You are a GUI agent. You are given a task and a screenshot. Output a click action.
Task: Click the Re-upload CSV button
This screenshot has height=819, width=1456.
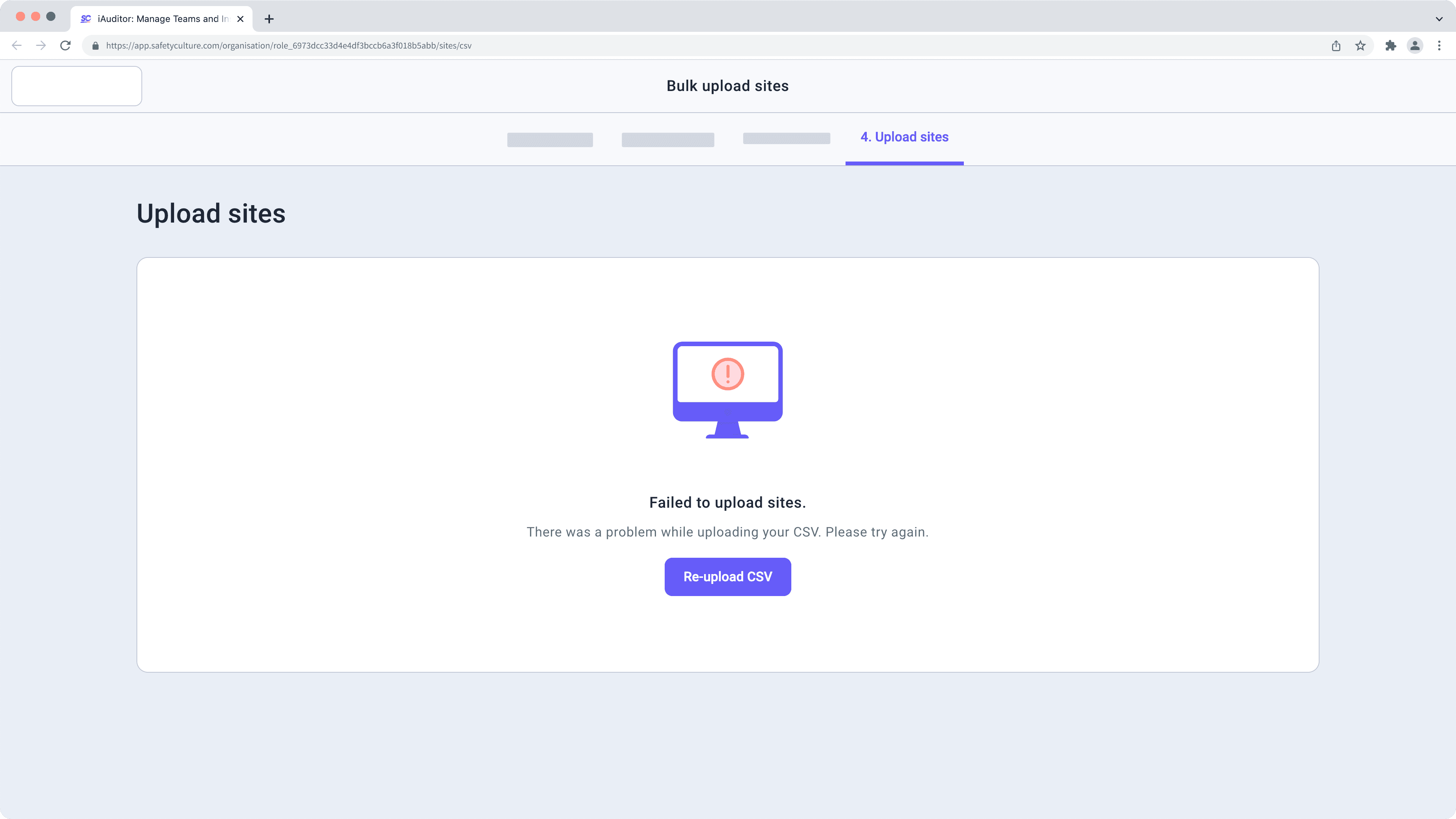point(728,576)
